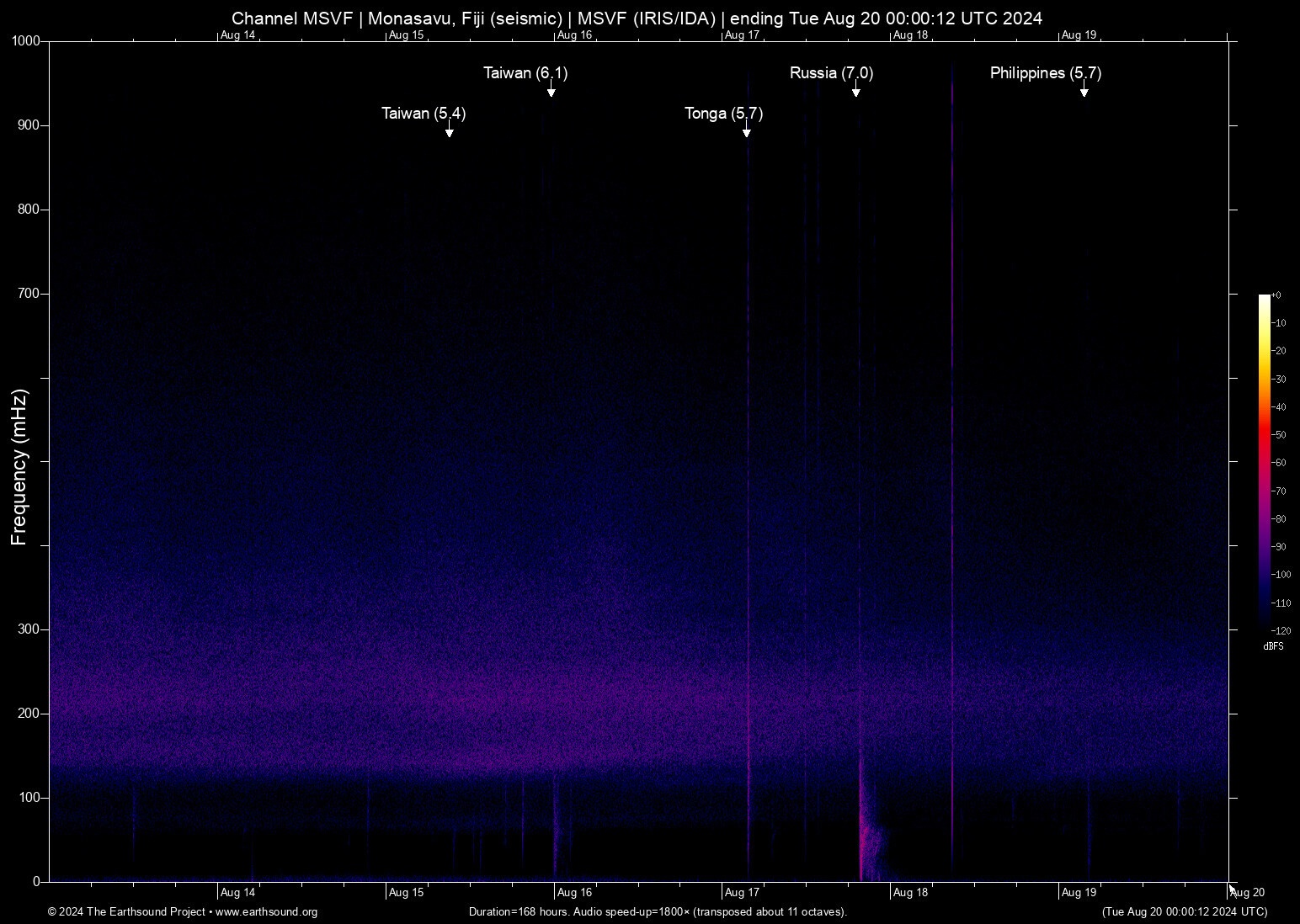Select the Aug 17 date tick label
Viewport: 1300px width, 924px height.
pos(742,892)
